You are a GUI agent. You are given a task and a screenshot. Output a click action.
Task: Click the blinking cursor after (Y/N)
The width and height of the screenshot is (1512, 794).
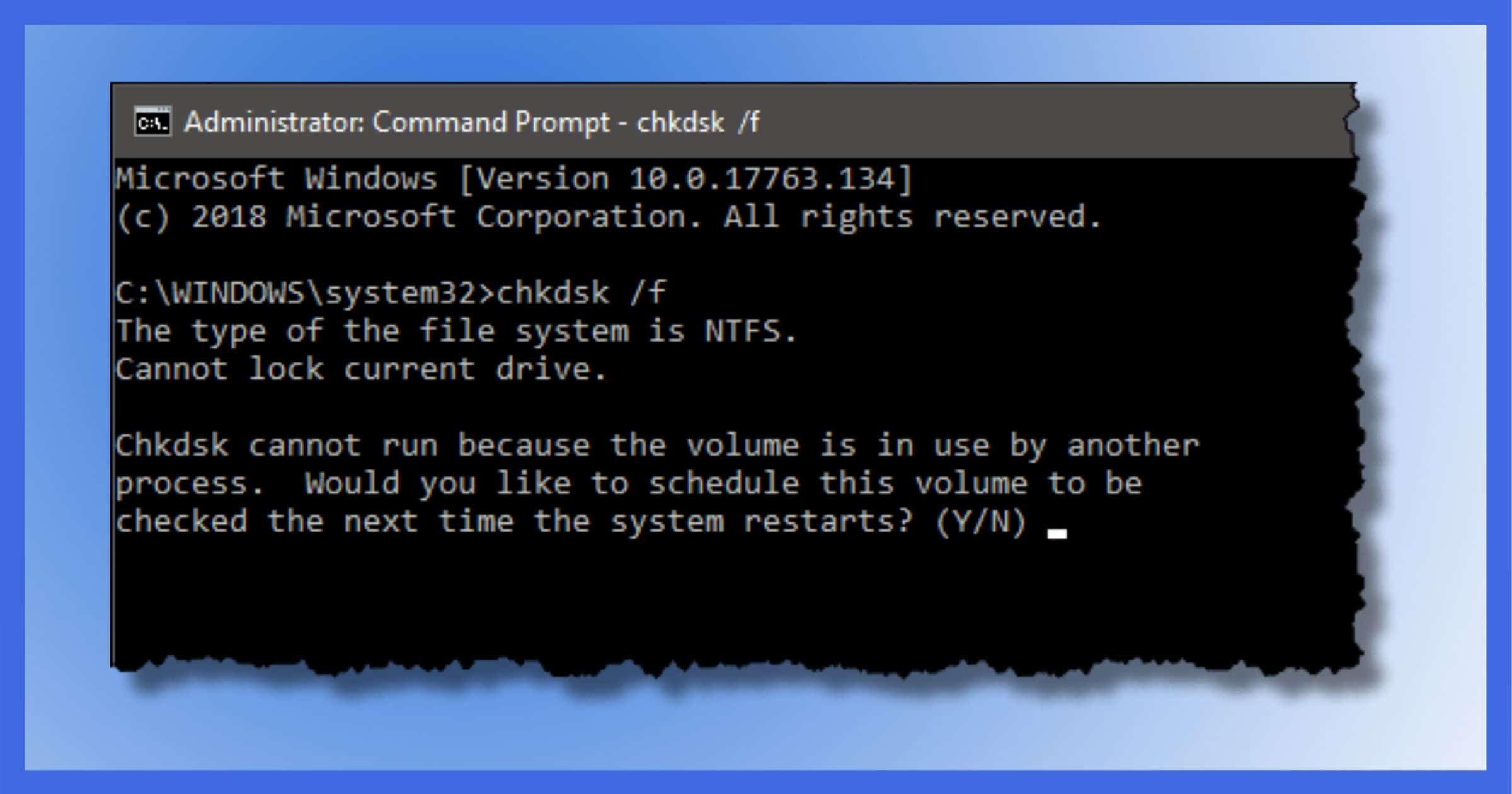1057,534
